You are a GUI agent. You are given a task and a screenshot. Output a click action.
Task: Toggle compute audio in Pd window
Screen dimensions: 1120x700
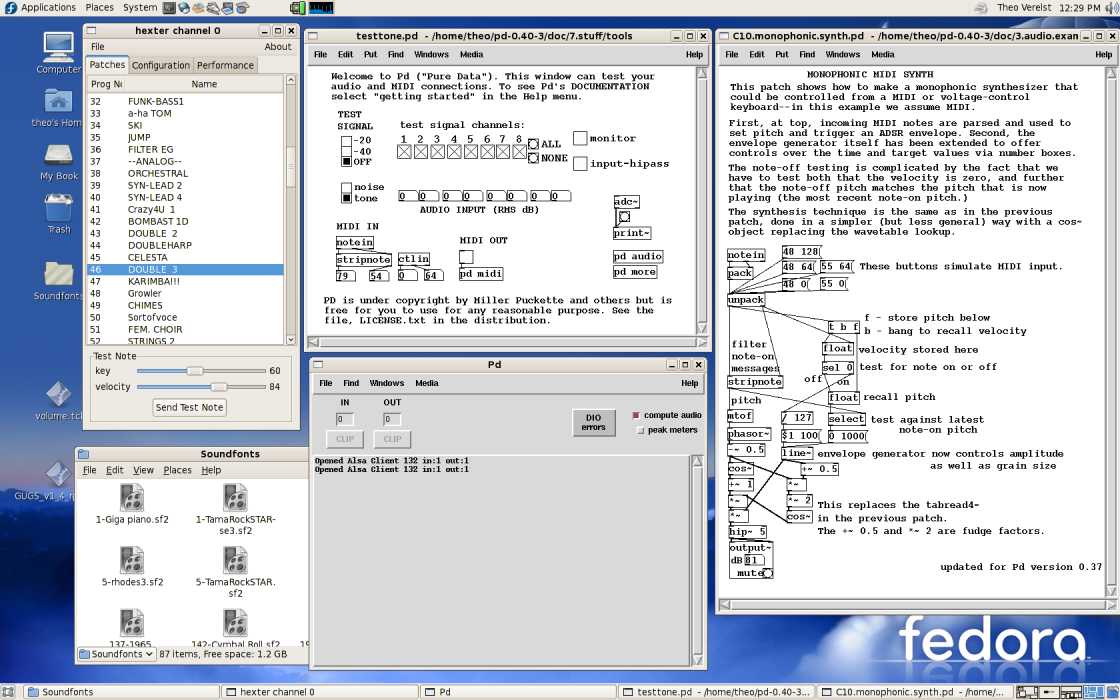(636, 415)
